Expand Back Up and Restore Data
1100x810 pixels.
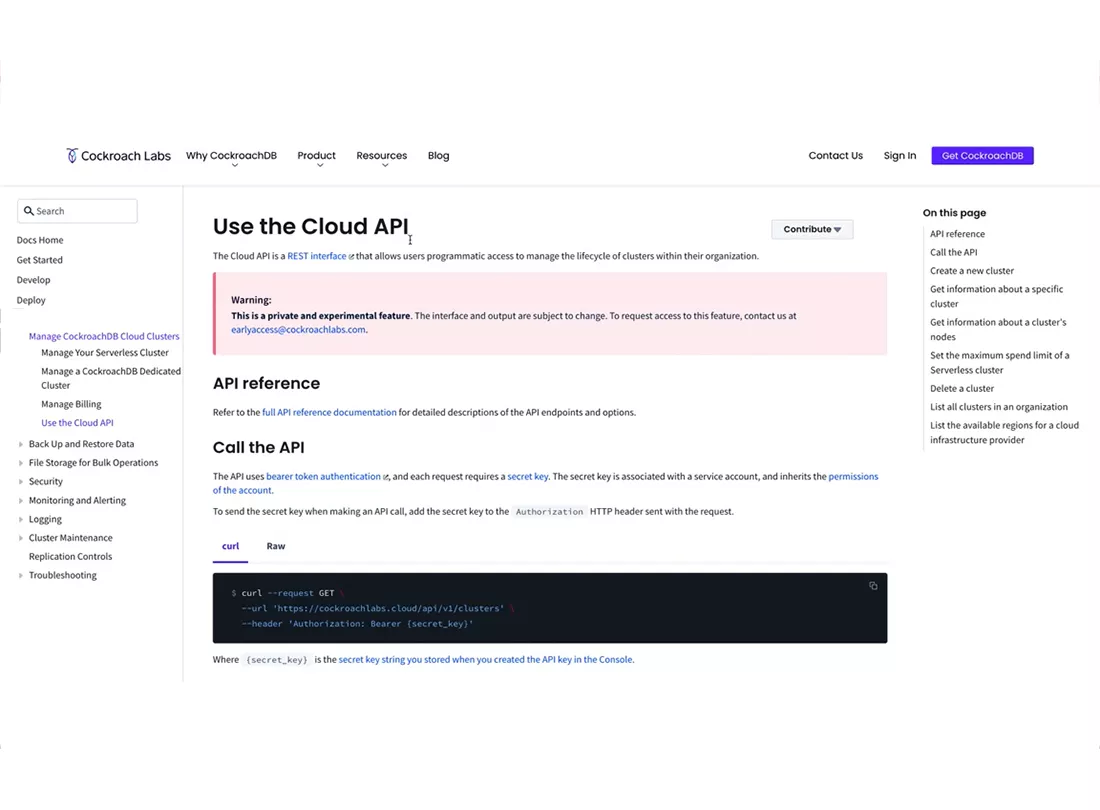pos(20,444)
